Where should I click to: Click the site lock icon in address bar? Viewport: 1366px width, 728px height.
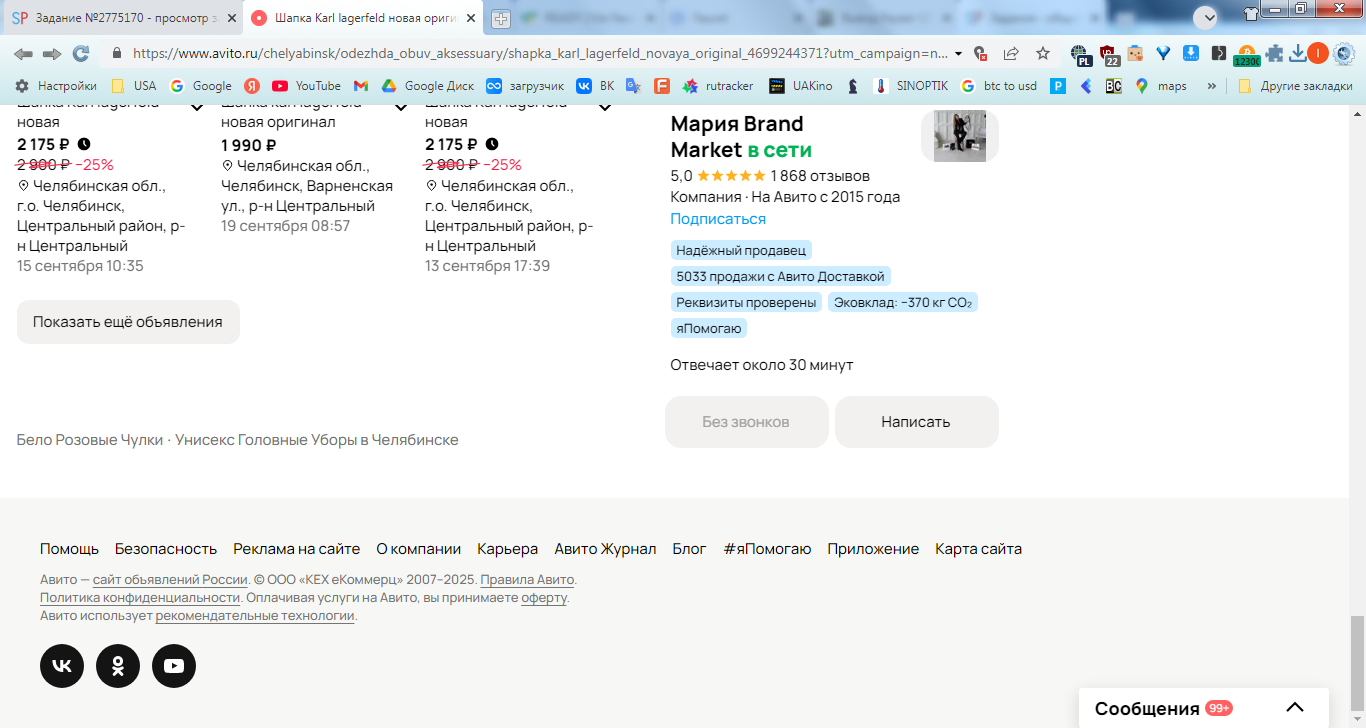117,53
